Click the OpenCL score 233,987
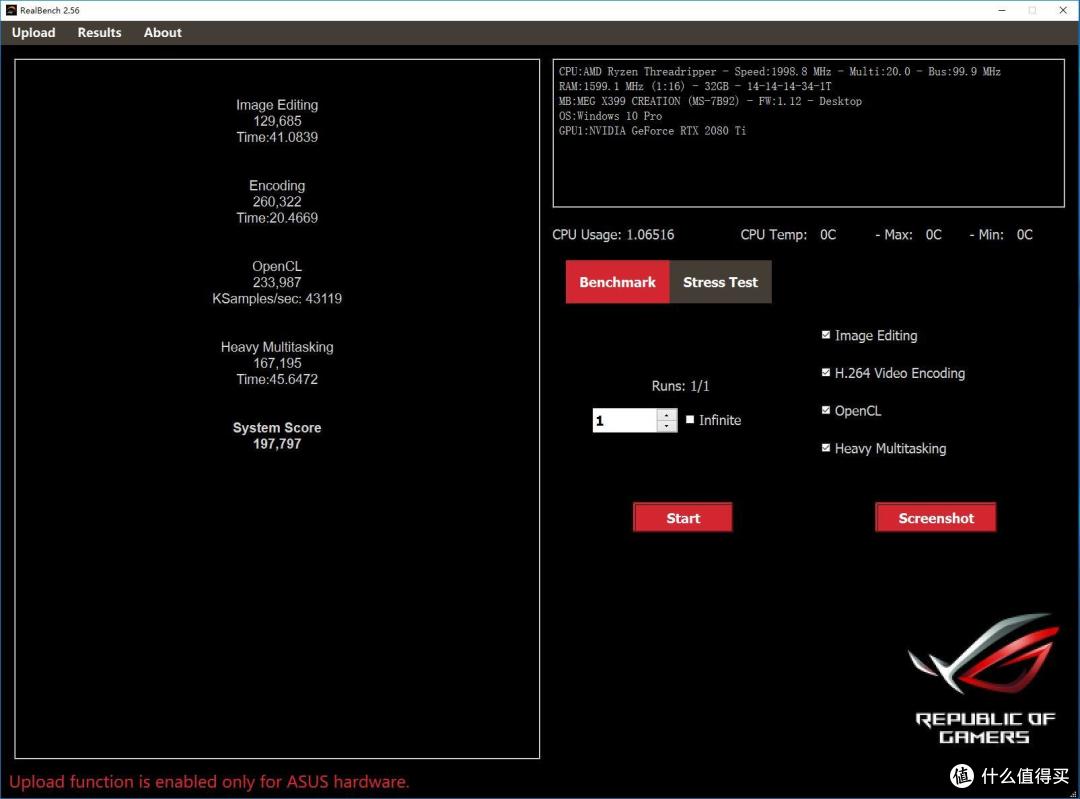Image resolution: width=1080 pixels, height=799 pixels. (277, 282)
